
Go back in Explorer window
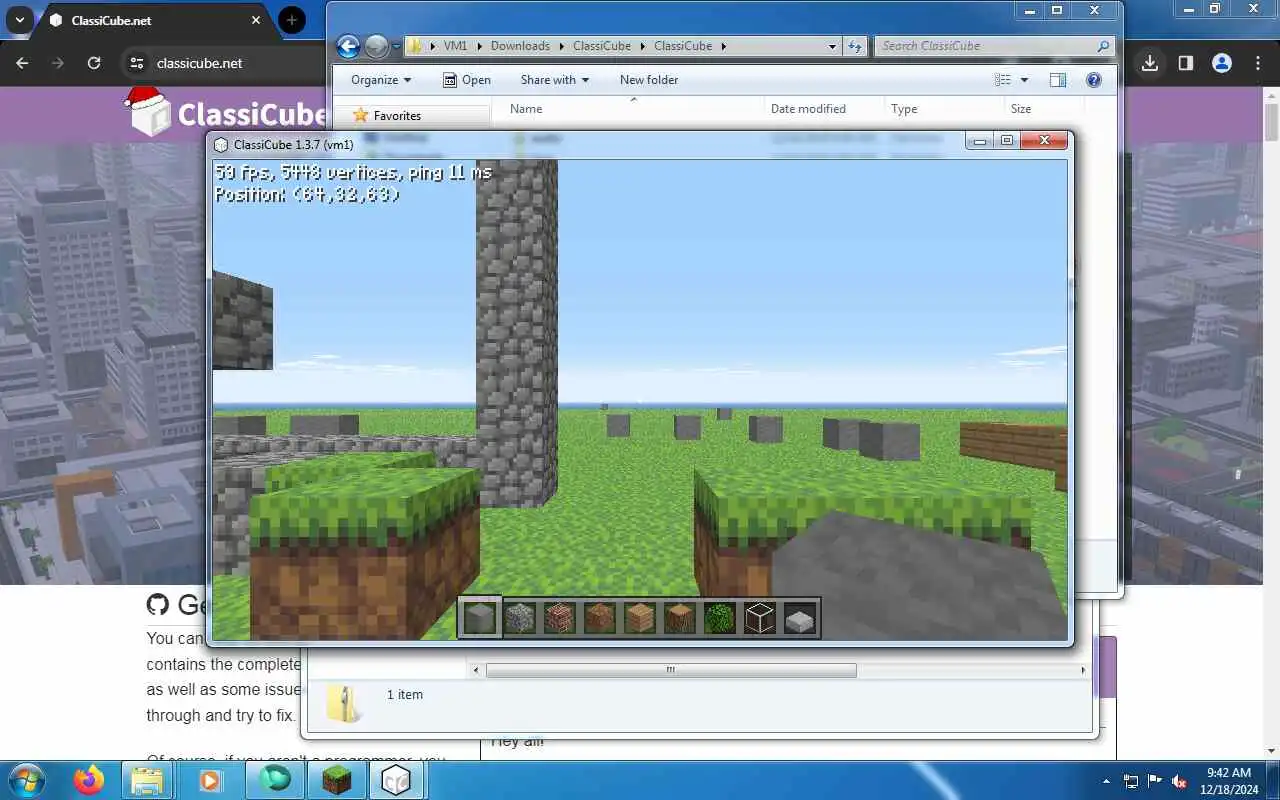pos(348,46)
